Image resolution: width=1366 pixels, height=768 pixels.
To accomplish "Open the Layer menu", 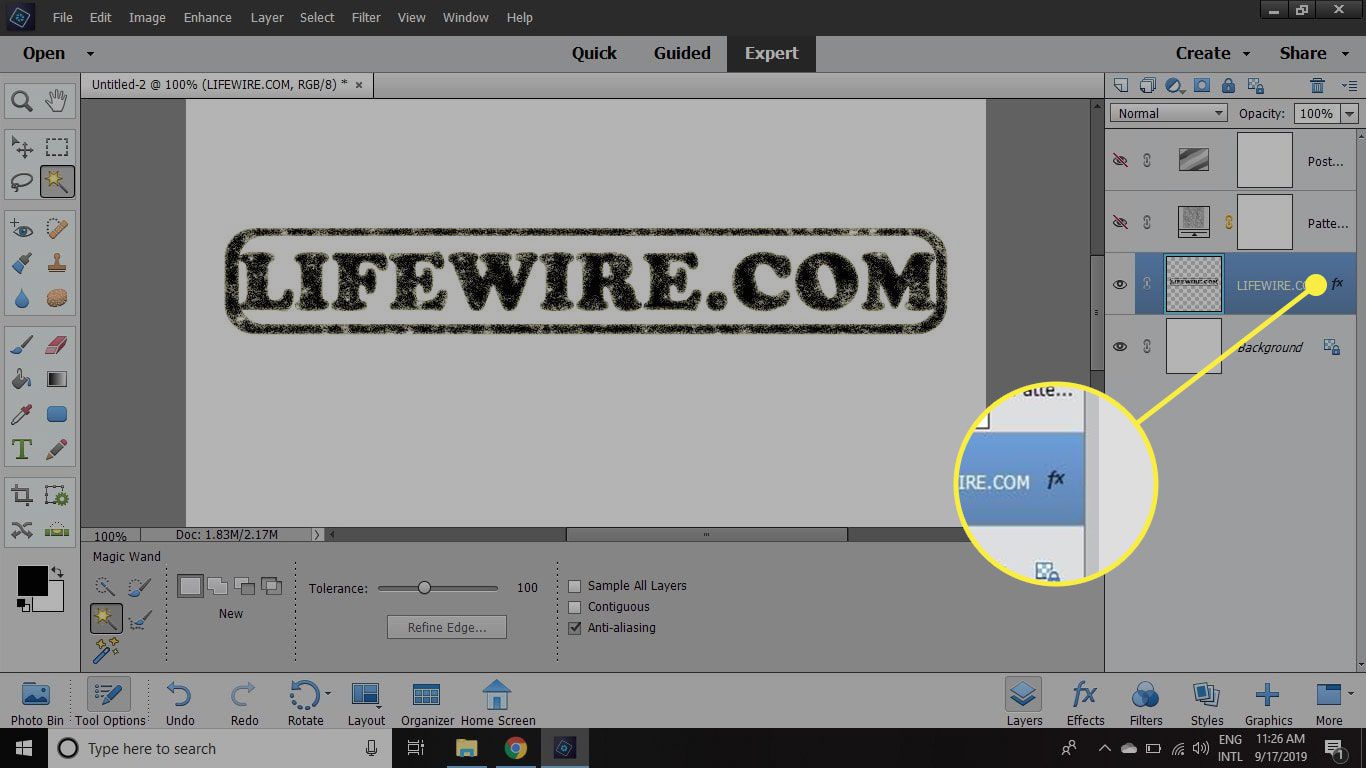I will click(x=267, y=17).
